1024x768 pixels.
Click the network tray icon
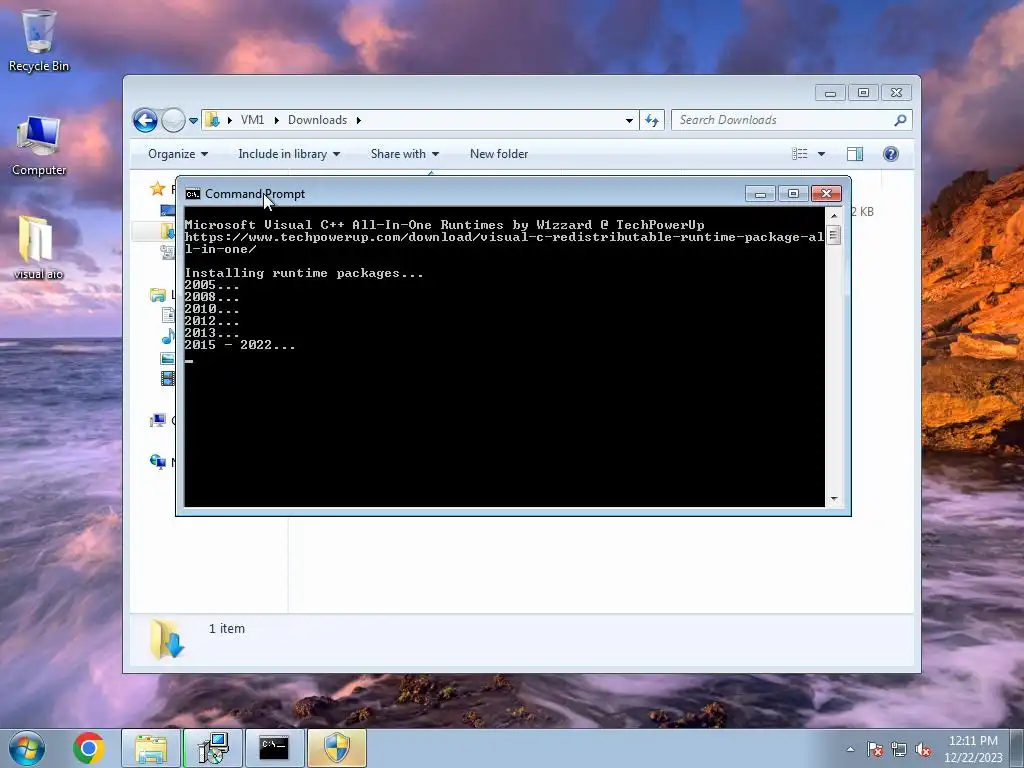(899, 750)
